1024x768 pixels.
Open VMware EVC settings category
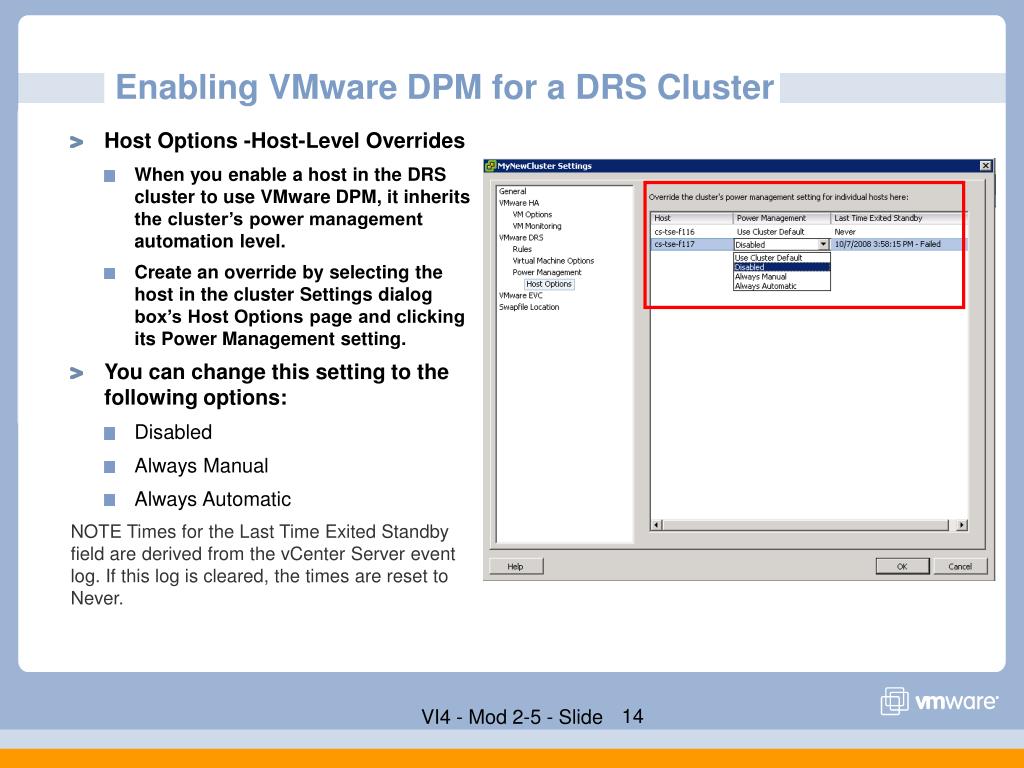[520, 296]
